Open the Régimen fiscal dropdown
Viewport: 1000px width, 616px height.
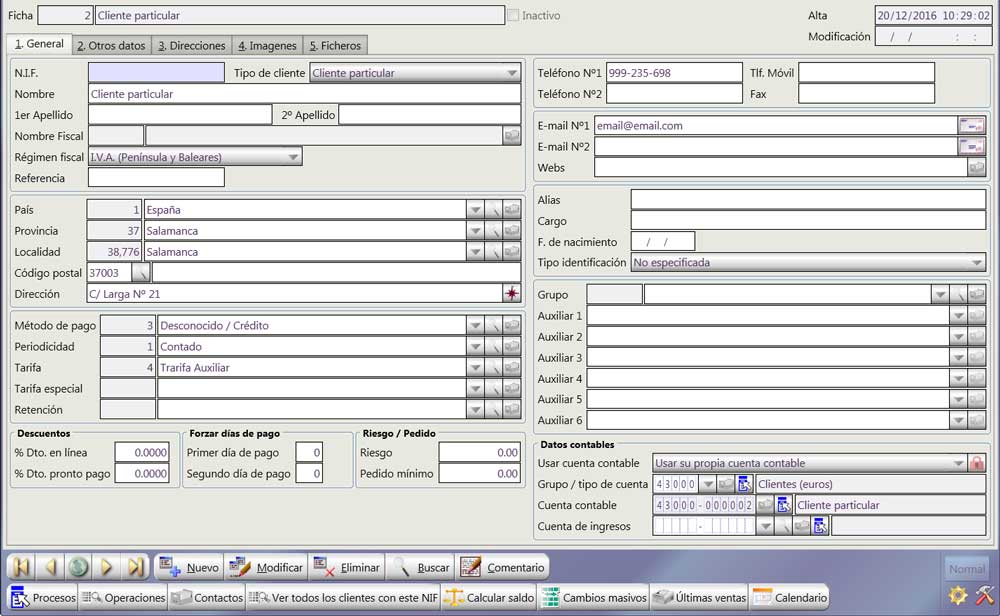coord(293,157)
